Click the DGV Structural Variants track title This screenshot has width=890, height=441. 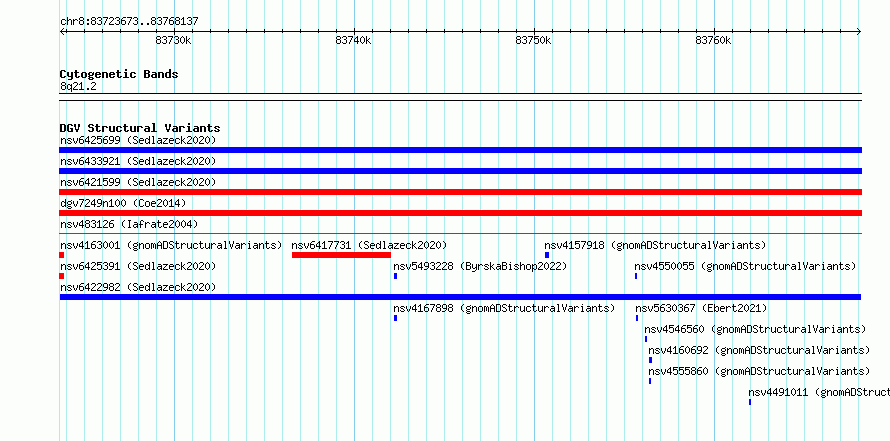pos(140,128)
